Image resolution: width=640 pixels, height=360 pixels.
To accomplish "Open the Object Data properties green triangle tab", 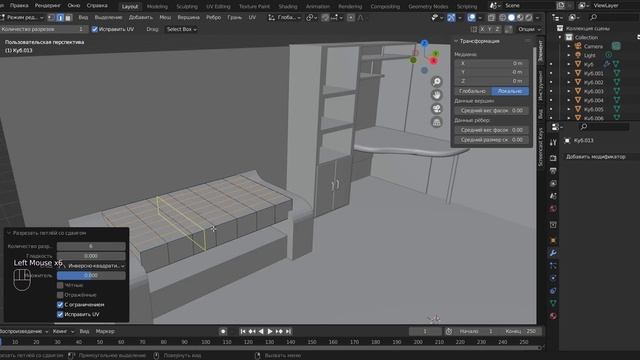I will (x=553, y=303).
